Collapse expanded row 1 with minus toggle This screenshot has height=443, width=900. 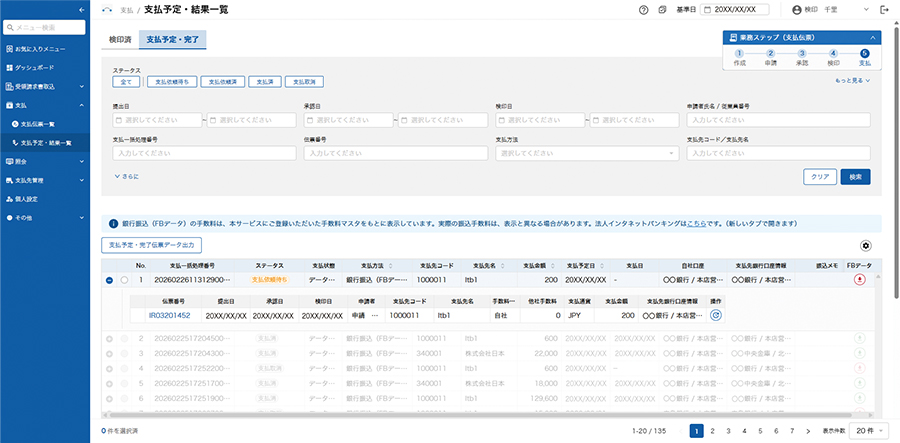click(108, 280)
